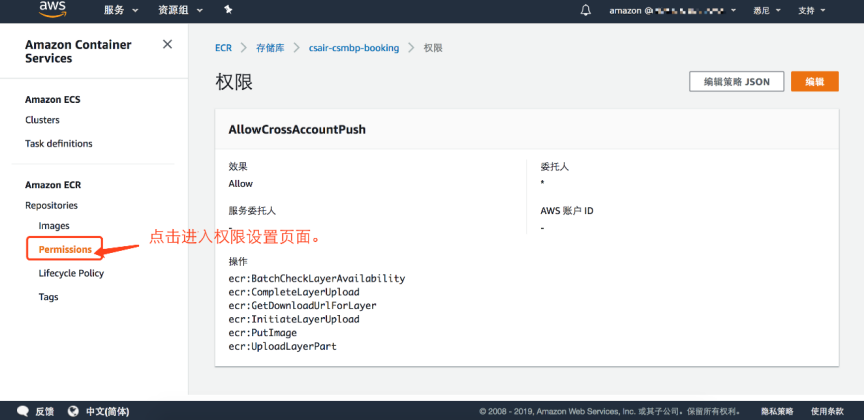Viewport: 864px width, 420px height.
Task: Expand the 资源组 resource groups menu
Action: point(180,10)
